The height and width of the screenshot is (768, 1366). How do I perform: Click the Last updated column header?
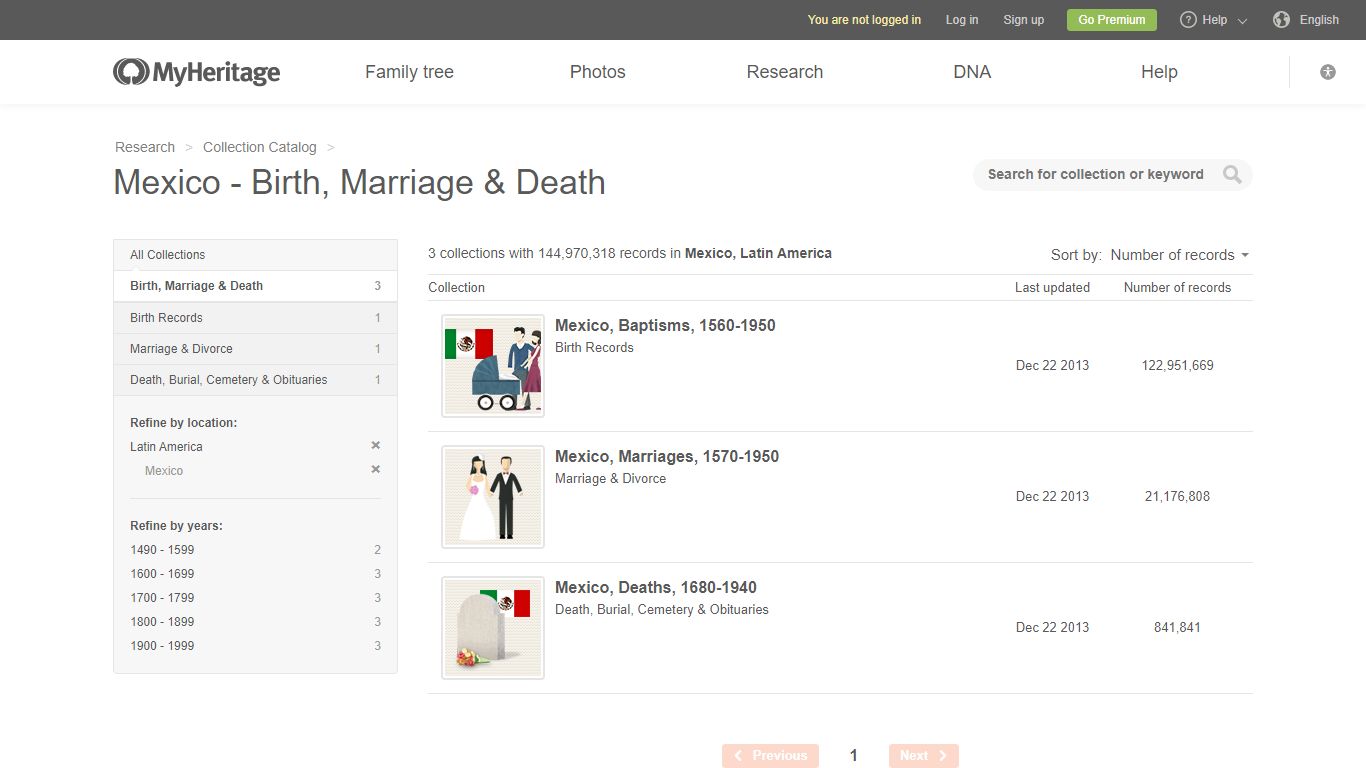point(1052,287)
